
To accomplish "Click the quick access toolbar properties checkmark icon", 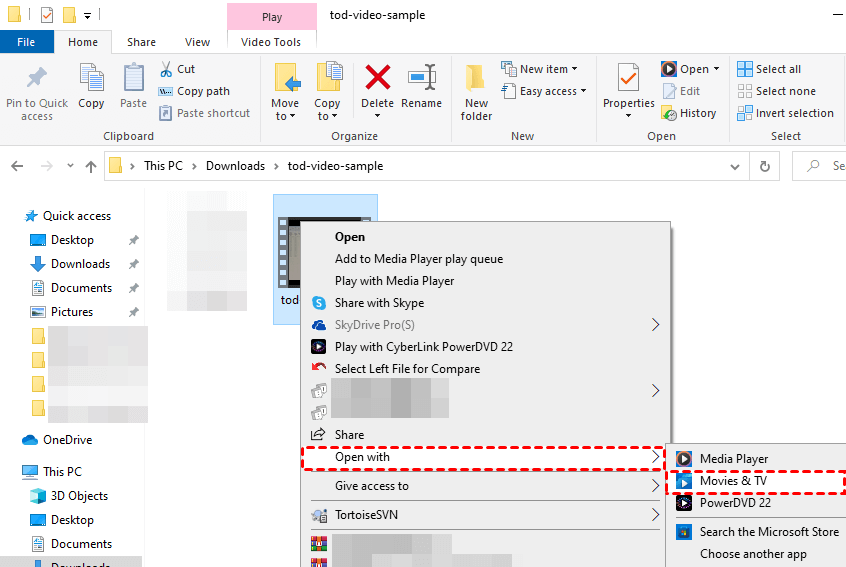I will [47, 15].
